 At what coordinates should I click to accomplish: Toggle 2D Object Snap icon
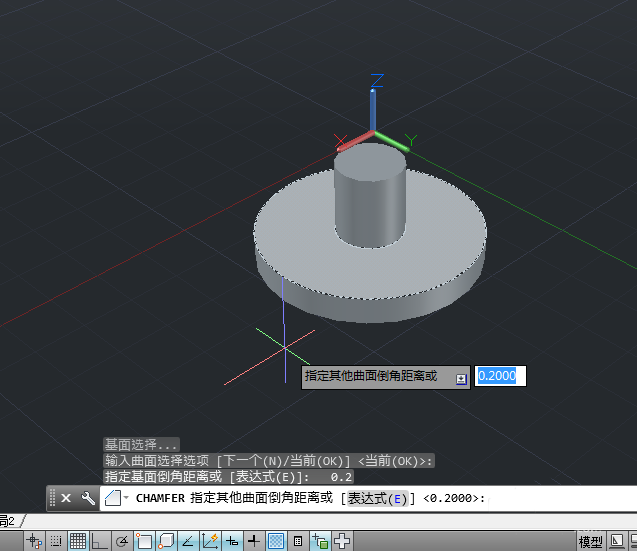click(143, 541)
